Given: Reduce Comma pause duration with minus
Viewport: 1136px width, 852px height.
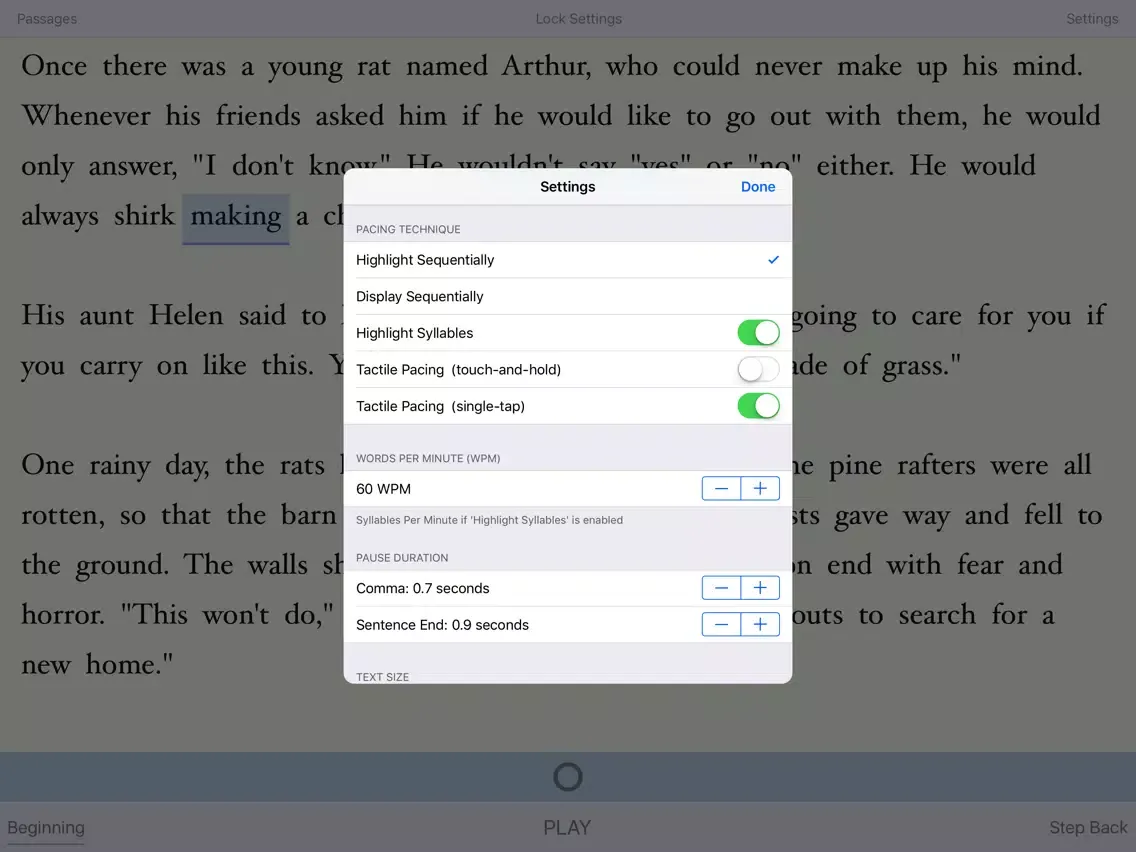Looking at the screenshot, I should [x=722, y=588].
